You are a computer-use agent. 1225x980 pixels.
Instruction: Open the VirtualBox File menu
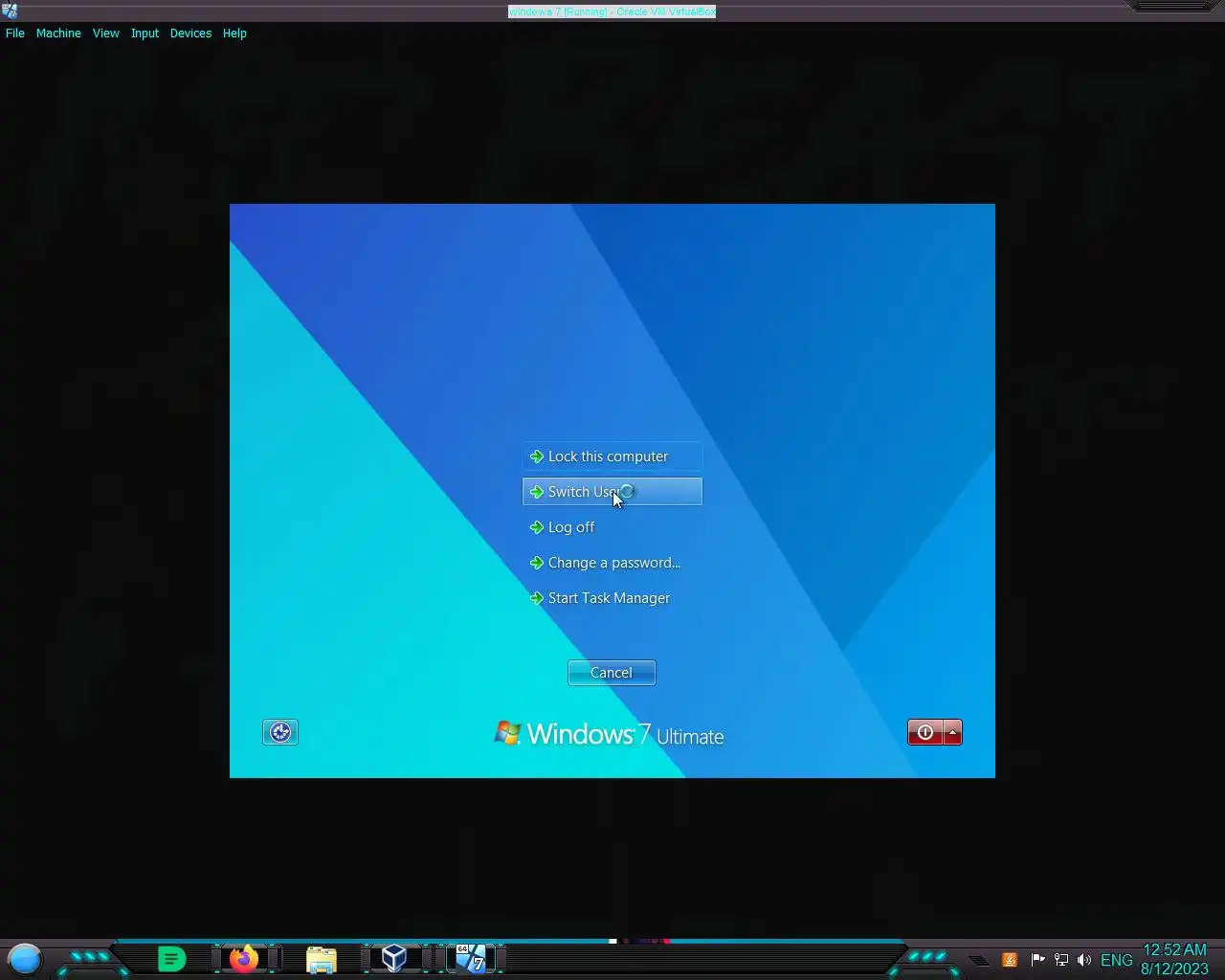point(15,33)
